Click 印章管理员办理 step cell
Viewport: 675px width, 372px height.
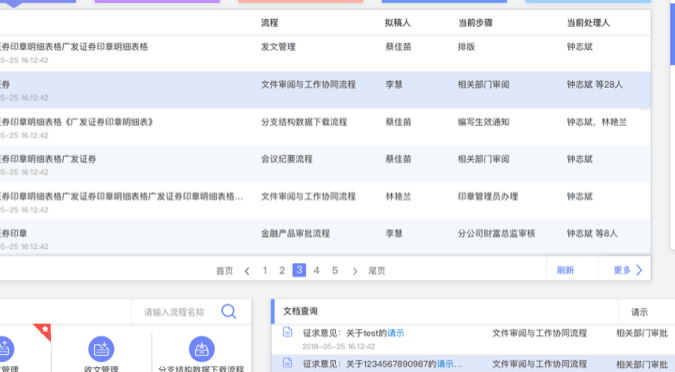point(488,196)
